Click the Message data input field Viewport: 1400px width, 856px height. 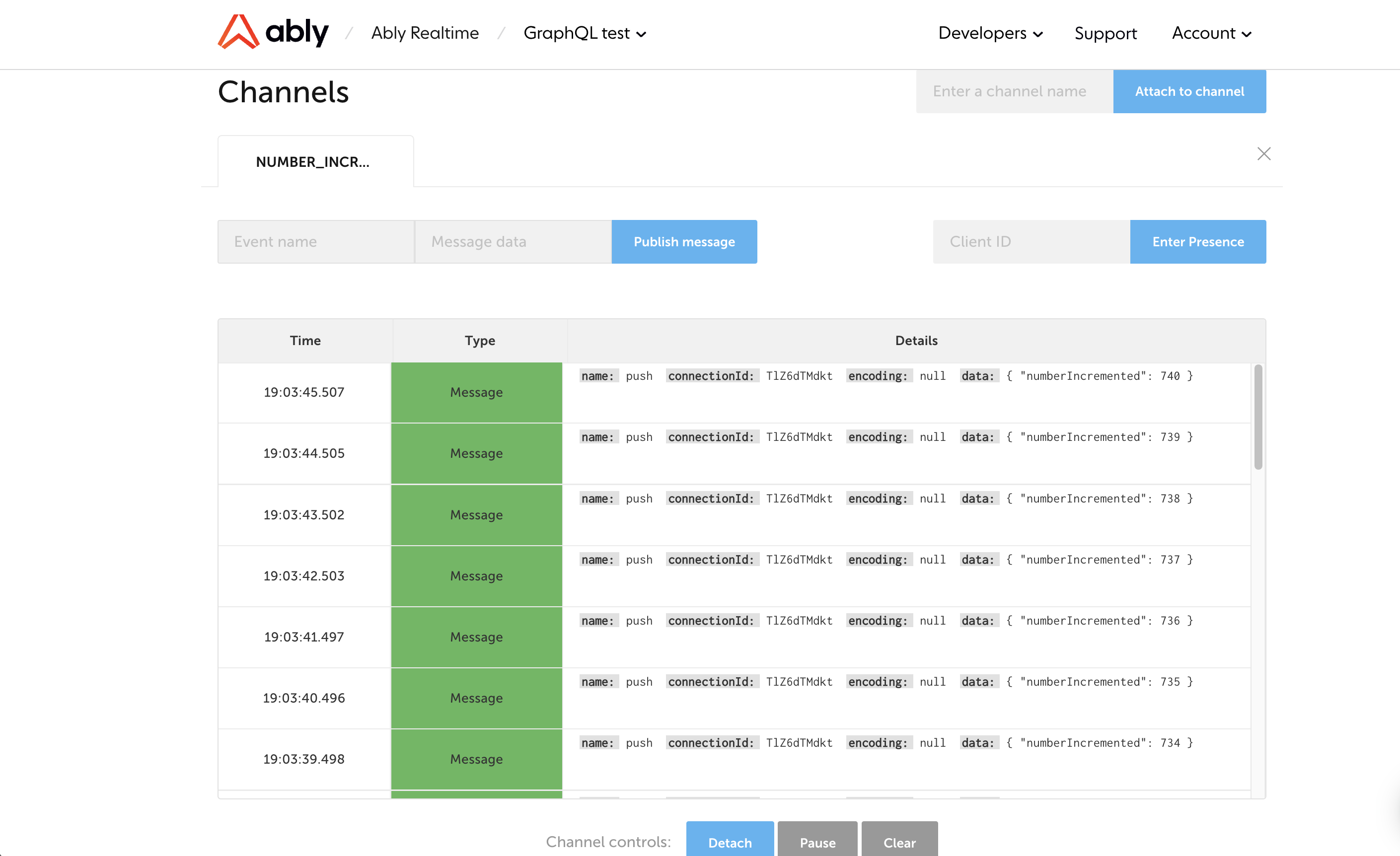tap(512, 241)
